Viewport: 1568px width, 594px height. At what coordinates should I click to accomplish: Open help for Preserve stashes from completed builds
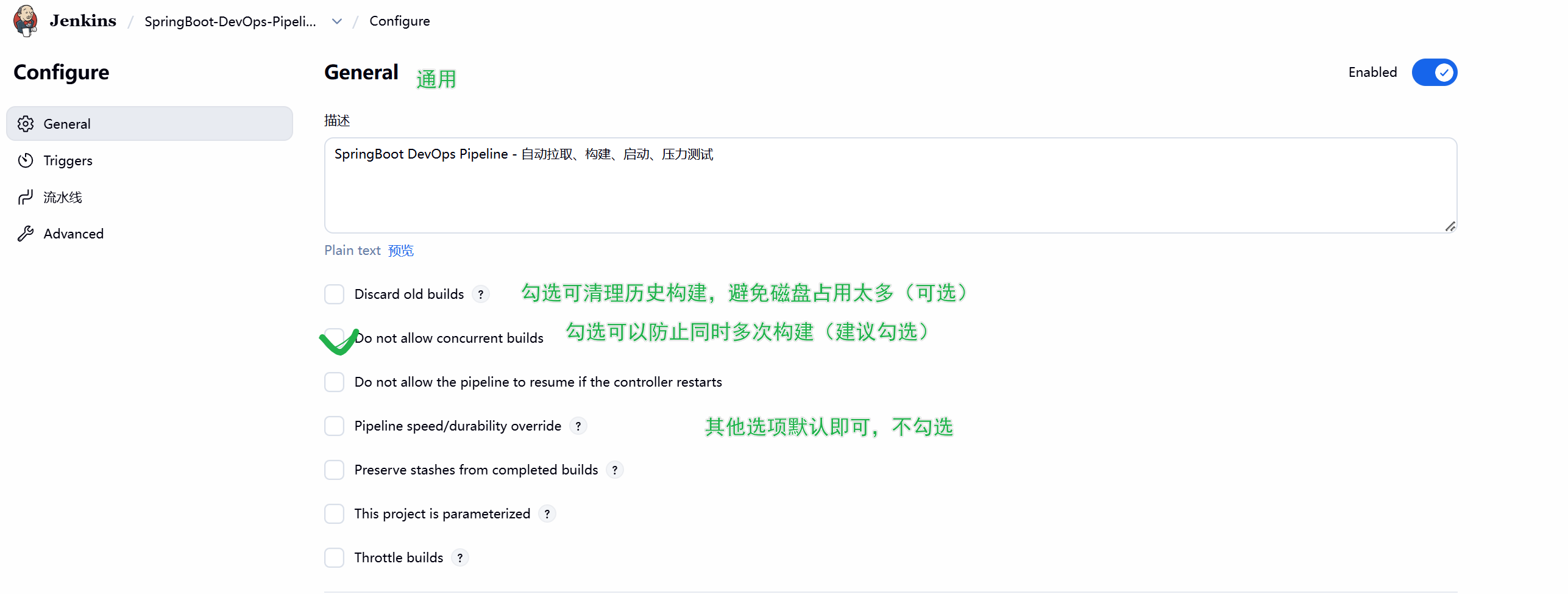pyautogui.click(x=615, y=470)
